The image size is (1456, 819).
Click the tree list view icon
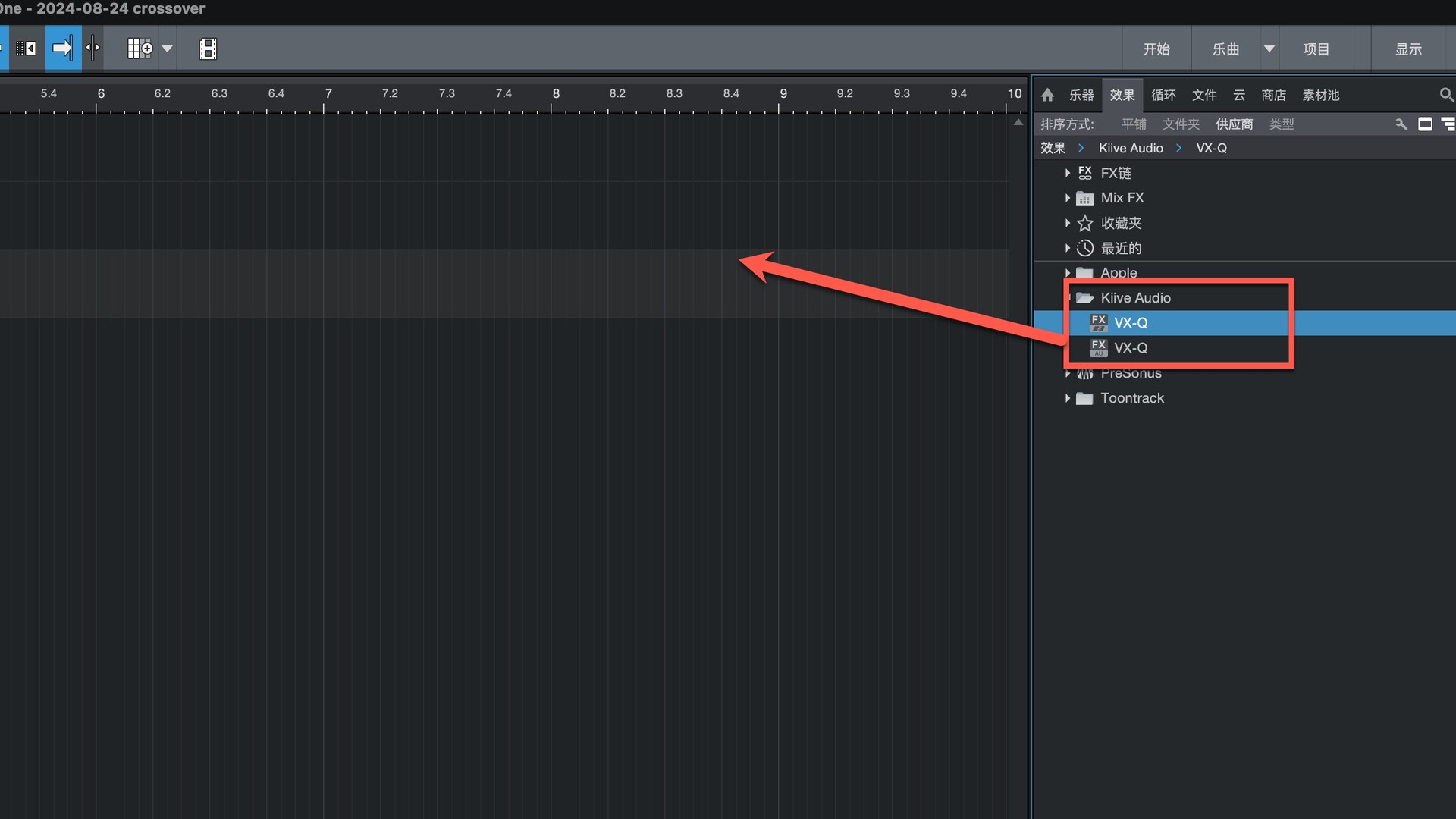[1448, 124]
